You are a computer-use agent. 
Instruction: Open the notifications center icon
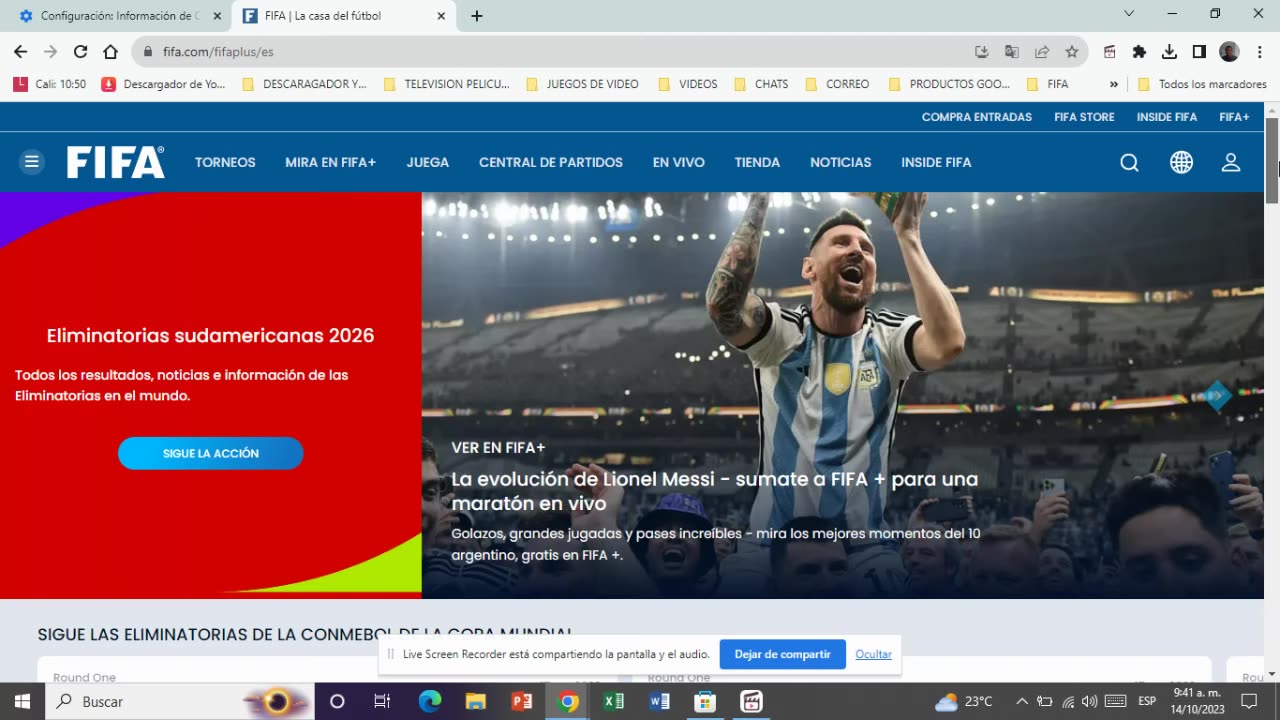tap(1248, 702)
